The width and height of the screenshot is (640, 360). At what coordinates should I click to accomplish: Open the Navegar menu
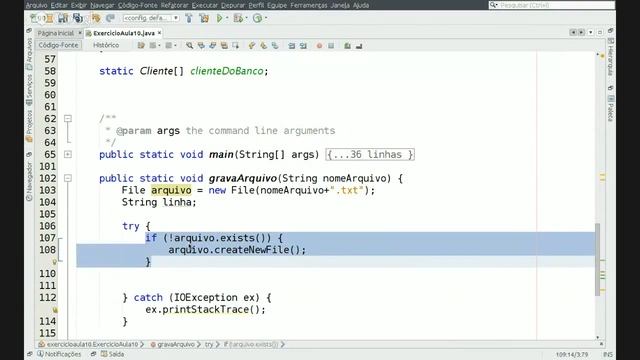coord(102,5)
